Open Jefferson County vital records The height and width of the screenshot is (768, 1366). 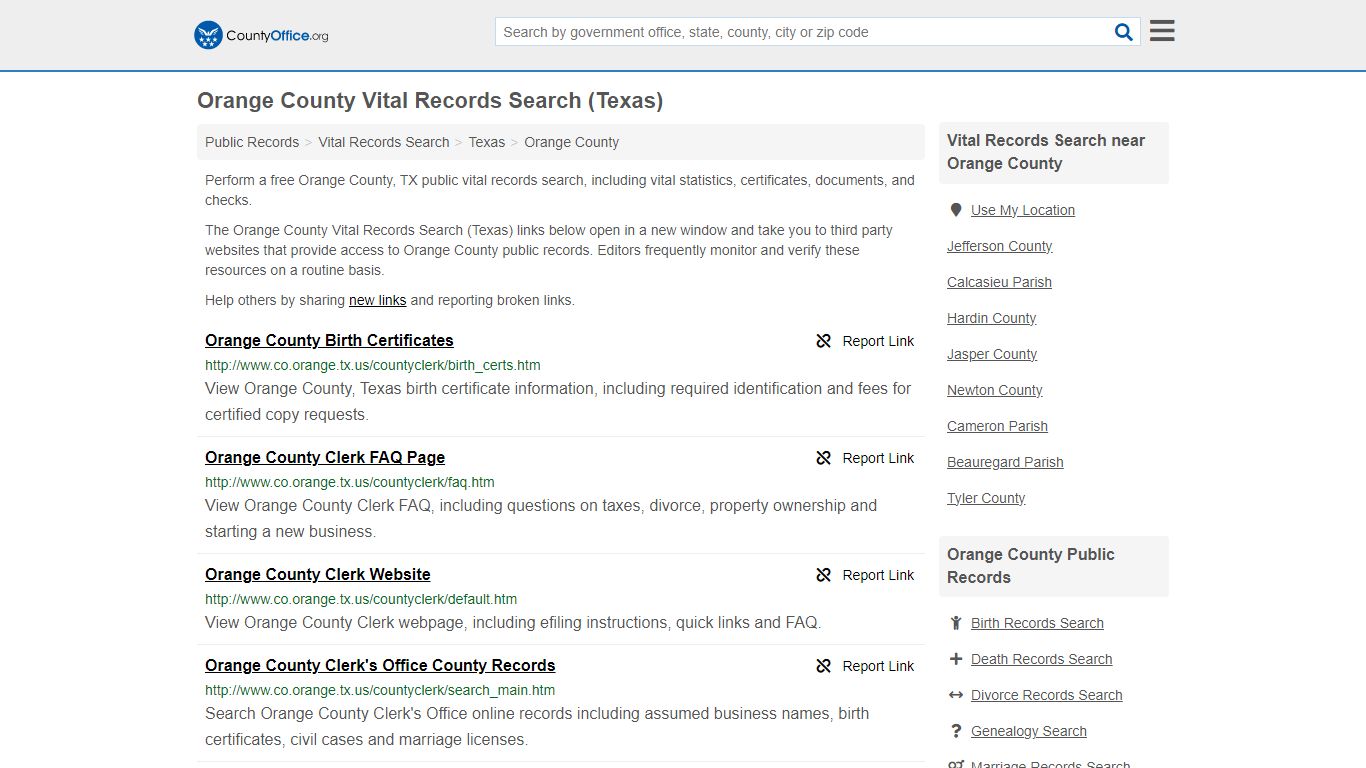[1000, 246]
